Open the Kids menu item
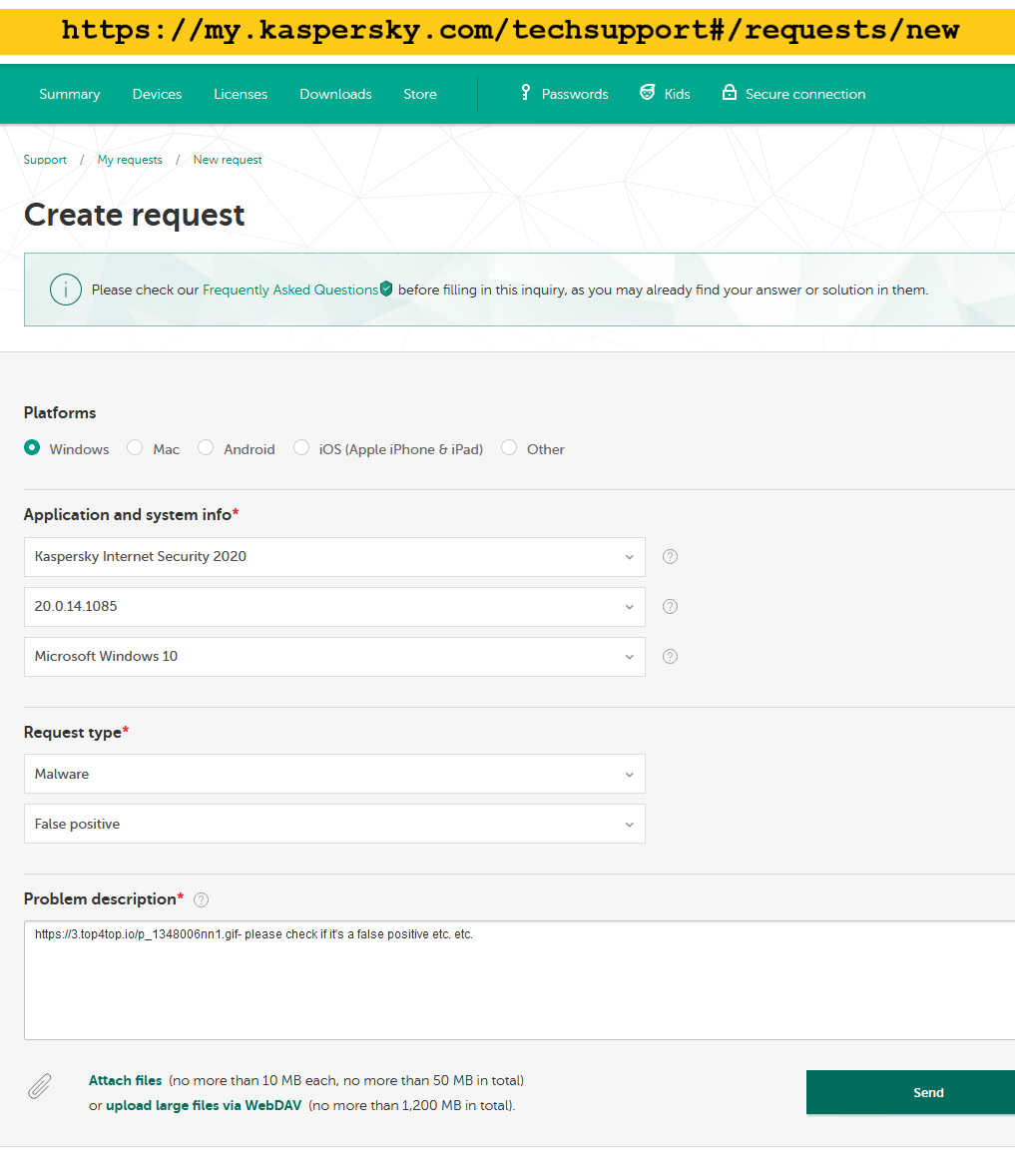 (x=677, y=94)
